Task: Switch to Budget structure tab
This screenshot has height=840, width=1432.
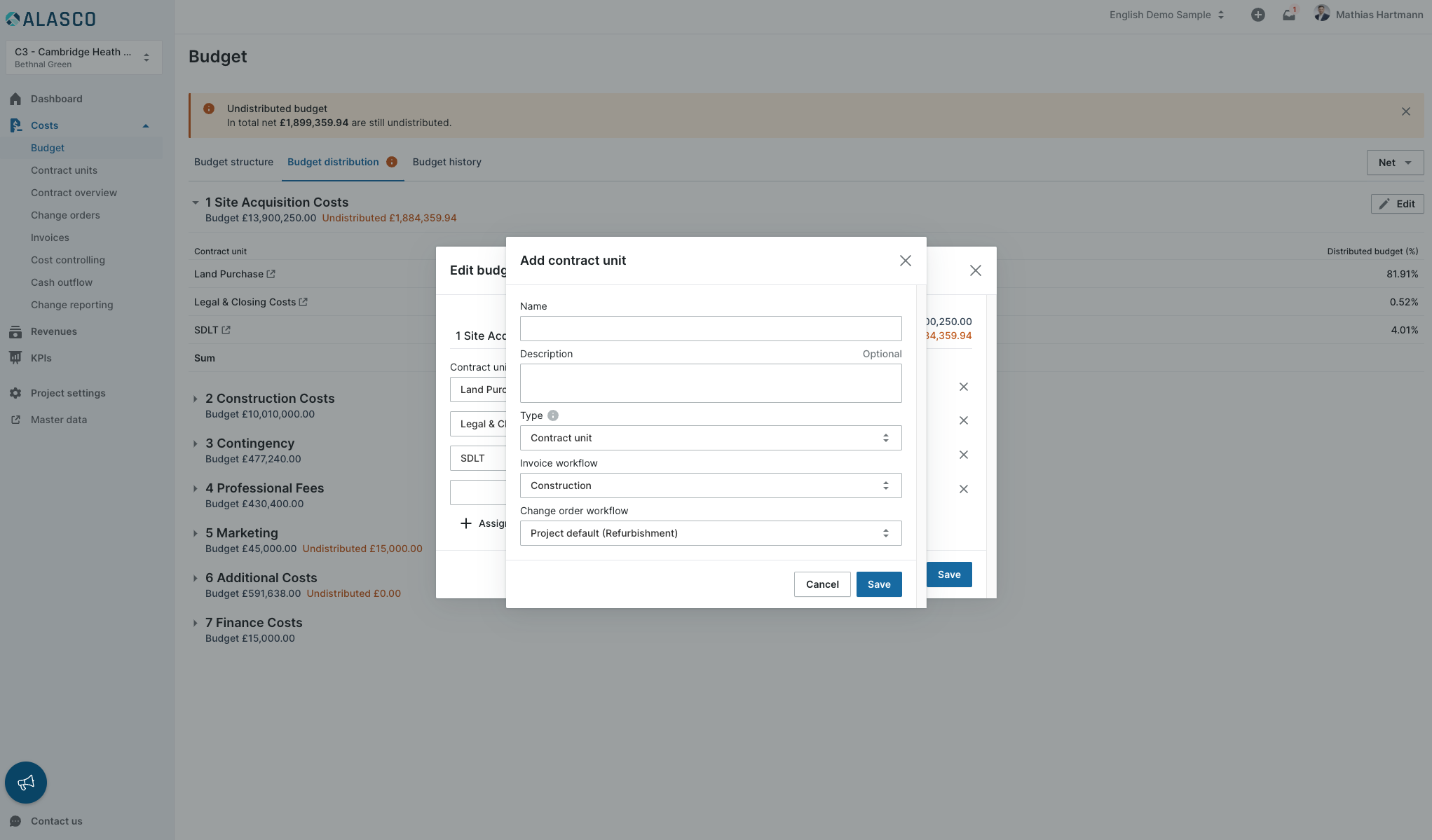Action: coord(233,162)
